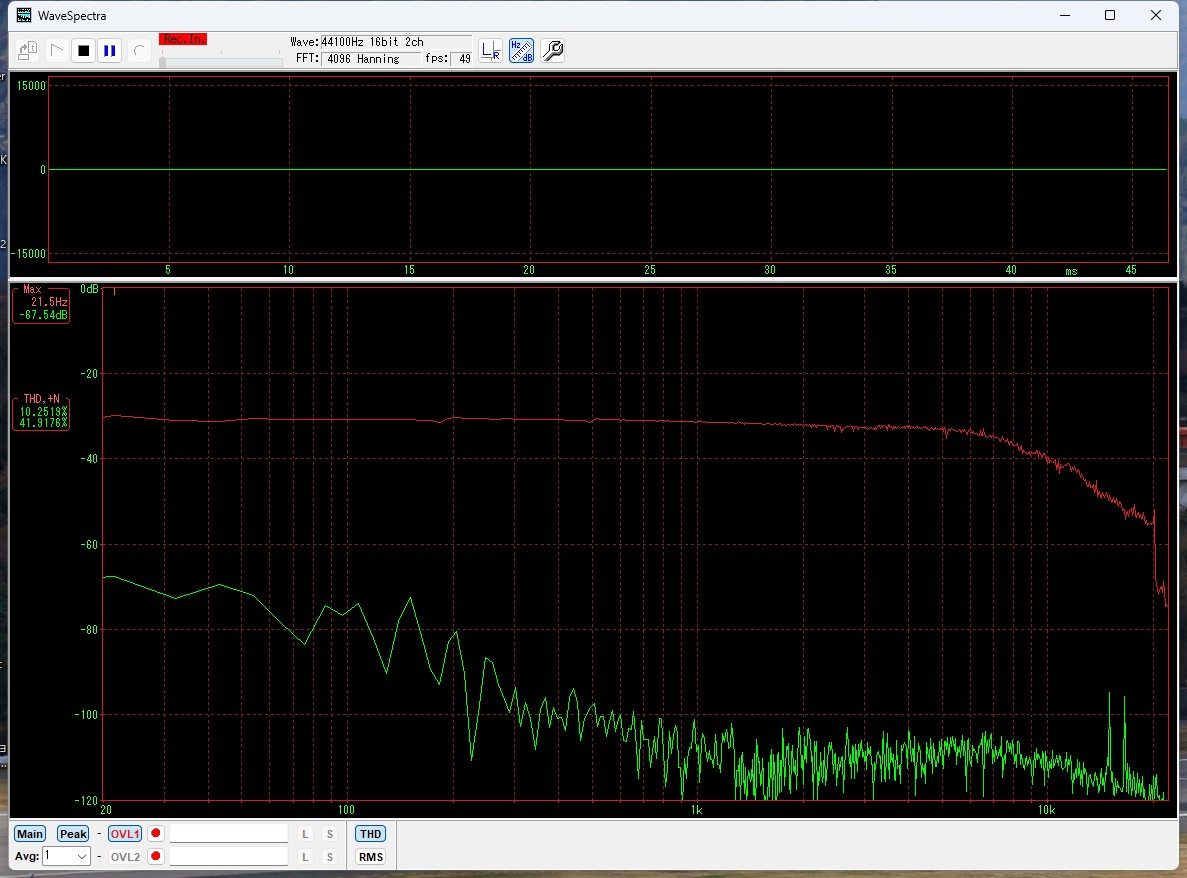Click the RMS measurement button

pos(370,857)
